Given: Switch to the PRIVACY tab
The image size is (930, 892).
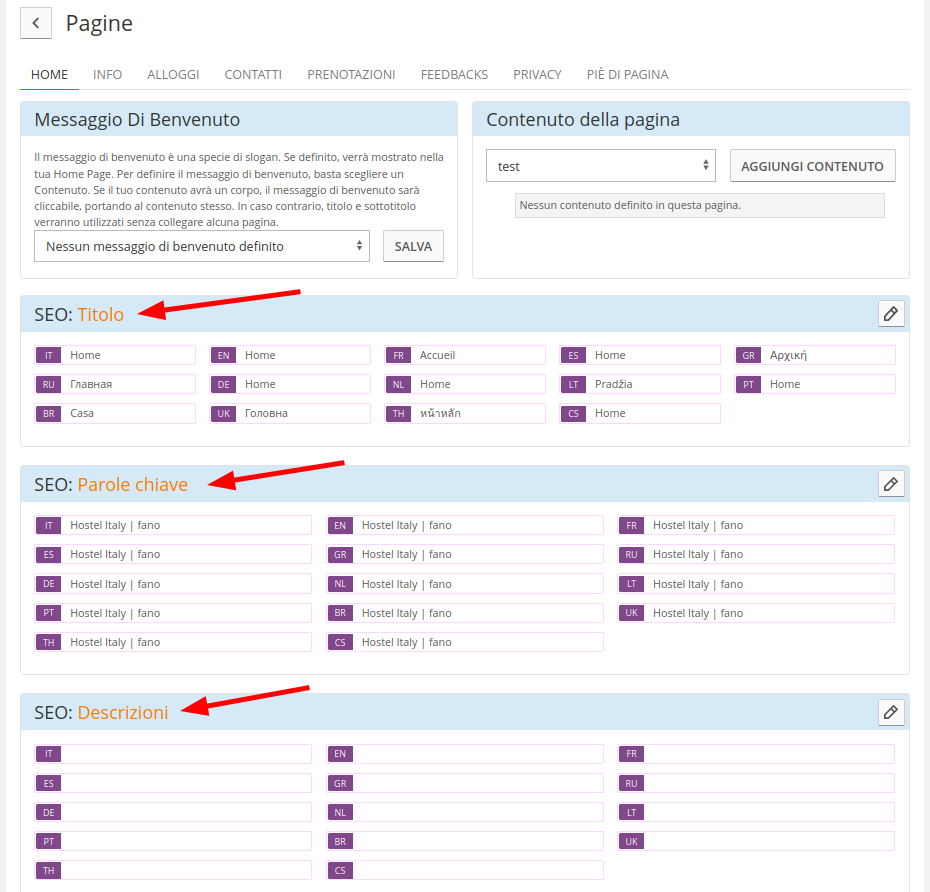Looking at the screenshot, I should tap(537, 74).
